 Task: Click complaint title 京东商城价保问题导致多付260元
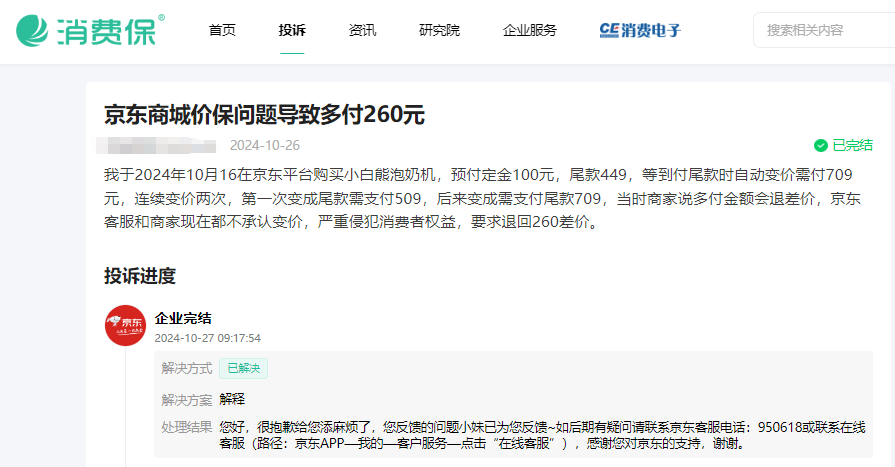264,115
